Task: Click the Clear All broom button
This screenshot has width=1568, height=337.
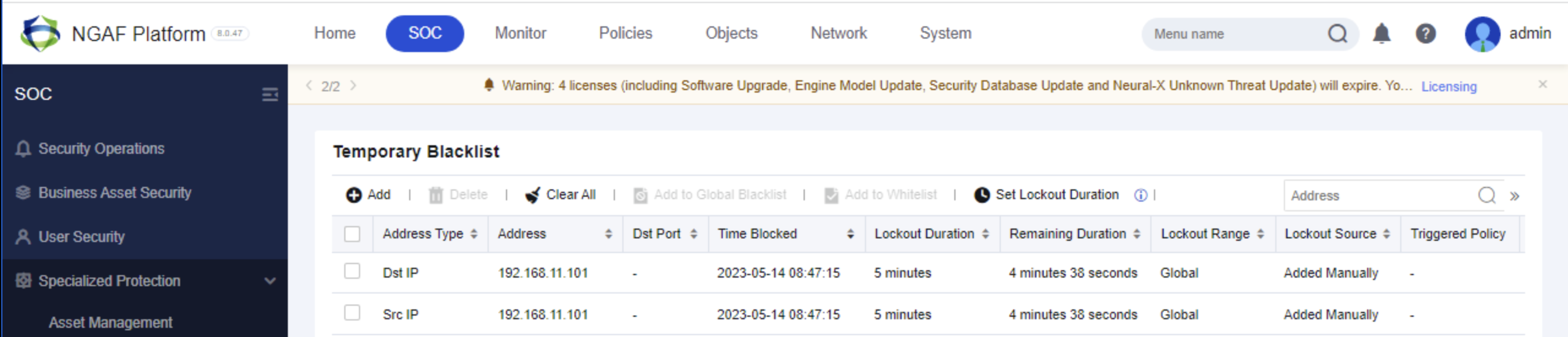Action: point(560,195)
